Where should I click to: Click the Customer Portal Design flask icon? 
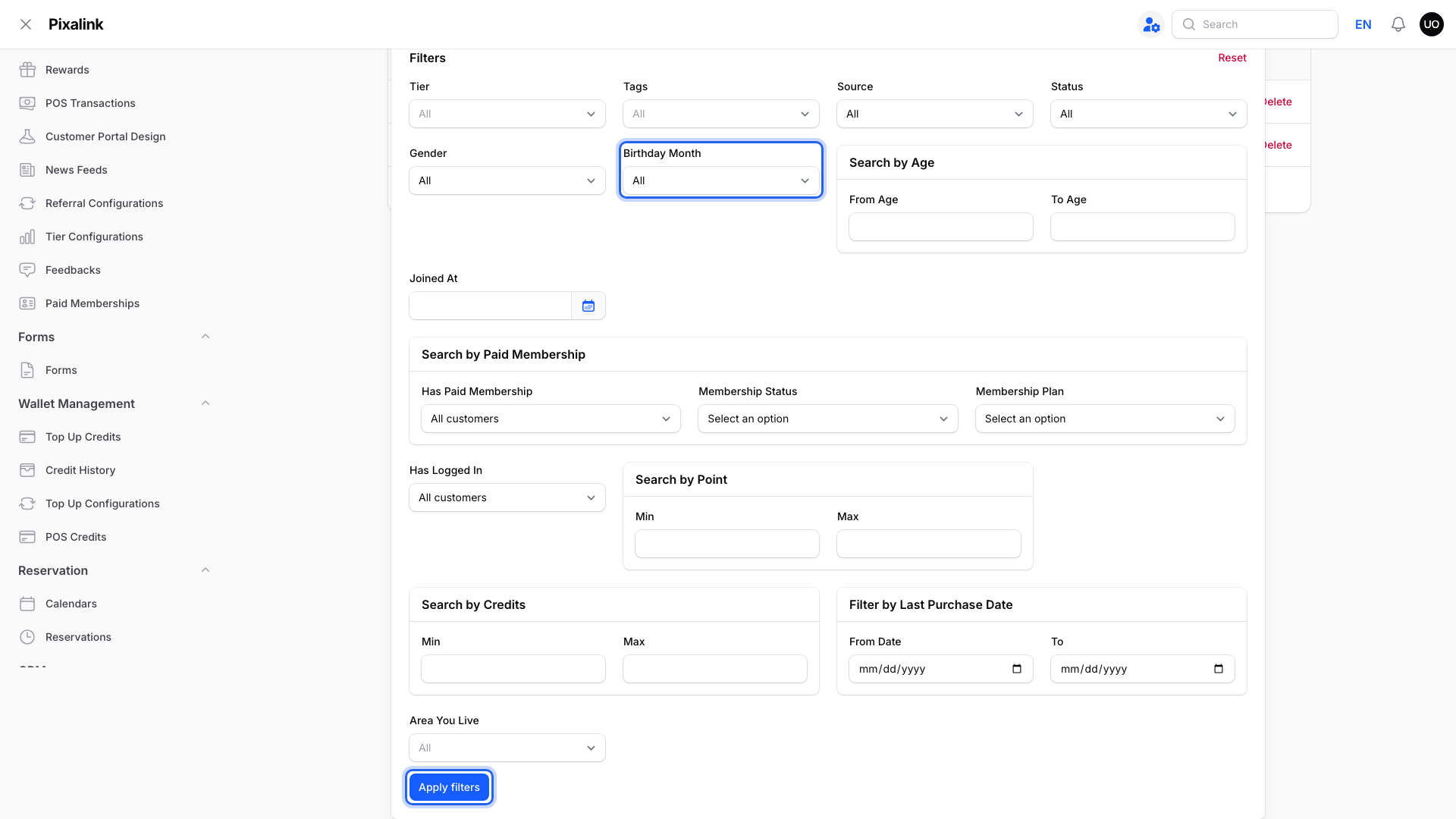coord(27,136)
